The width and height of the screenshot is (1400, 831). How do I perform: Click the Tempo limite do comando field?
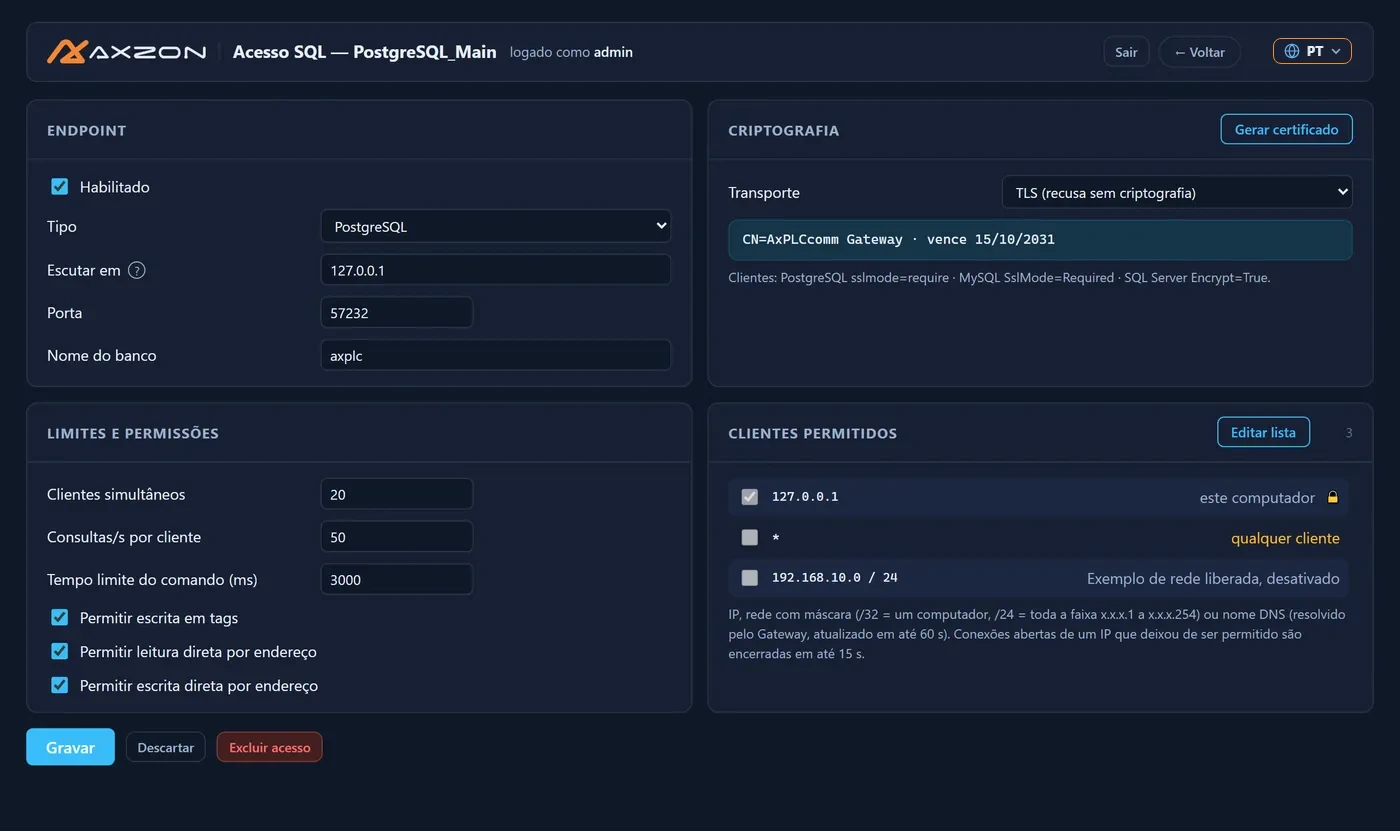coord(397,580)
